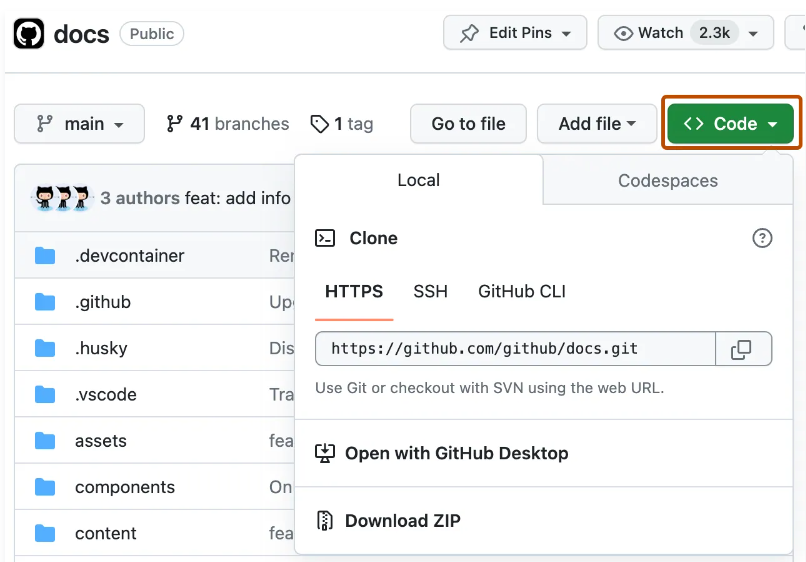806x562 pixels.
Task: Open the .husky folder
Action: coord(101,348)
